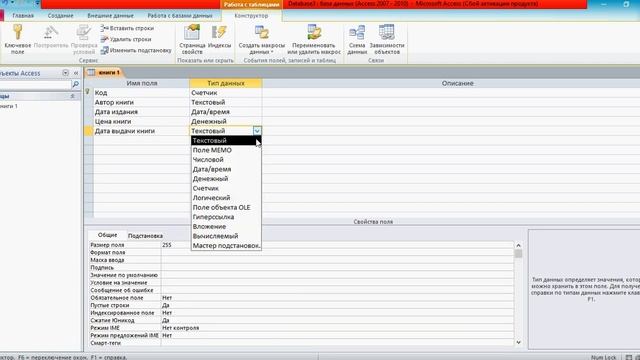Collapse the tables group in navigation pane
The height and width of the screenshot is (360, 640).
(x=72, y=96)
